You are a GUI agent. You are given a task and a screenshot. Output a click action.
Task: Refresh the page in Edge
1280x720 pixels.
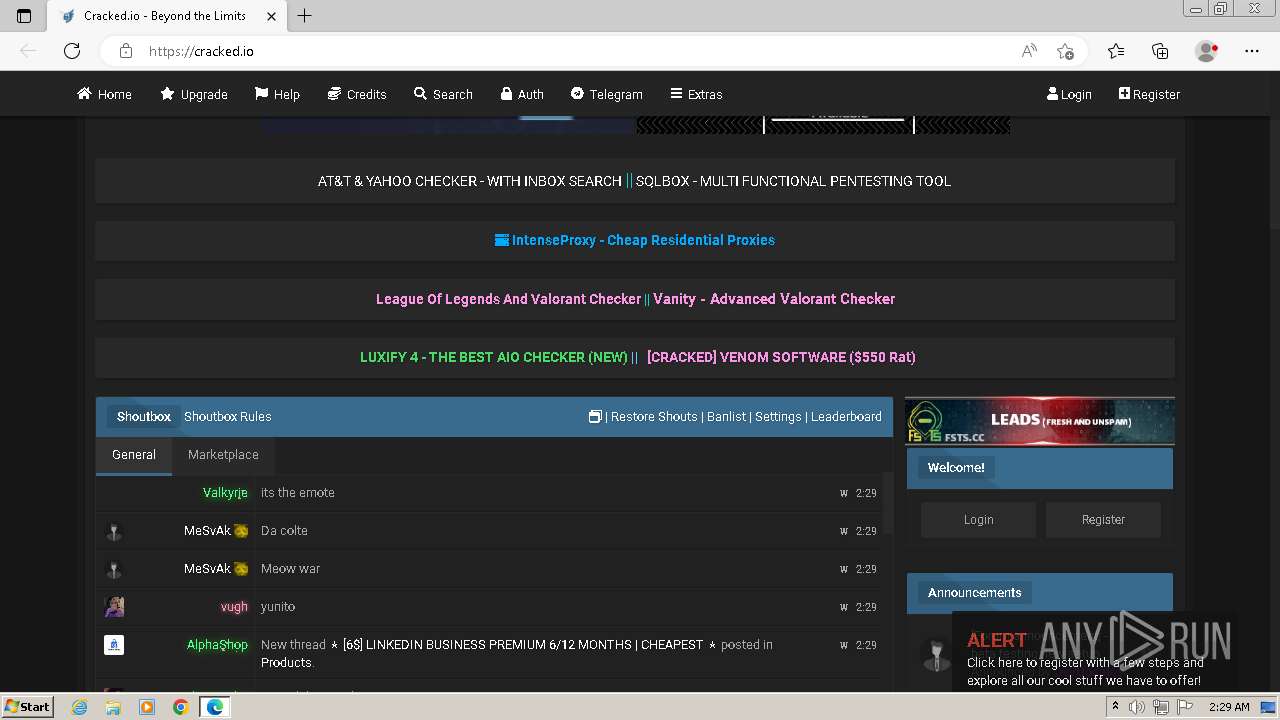coord(72,51)
